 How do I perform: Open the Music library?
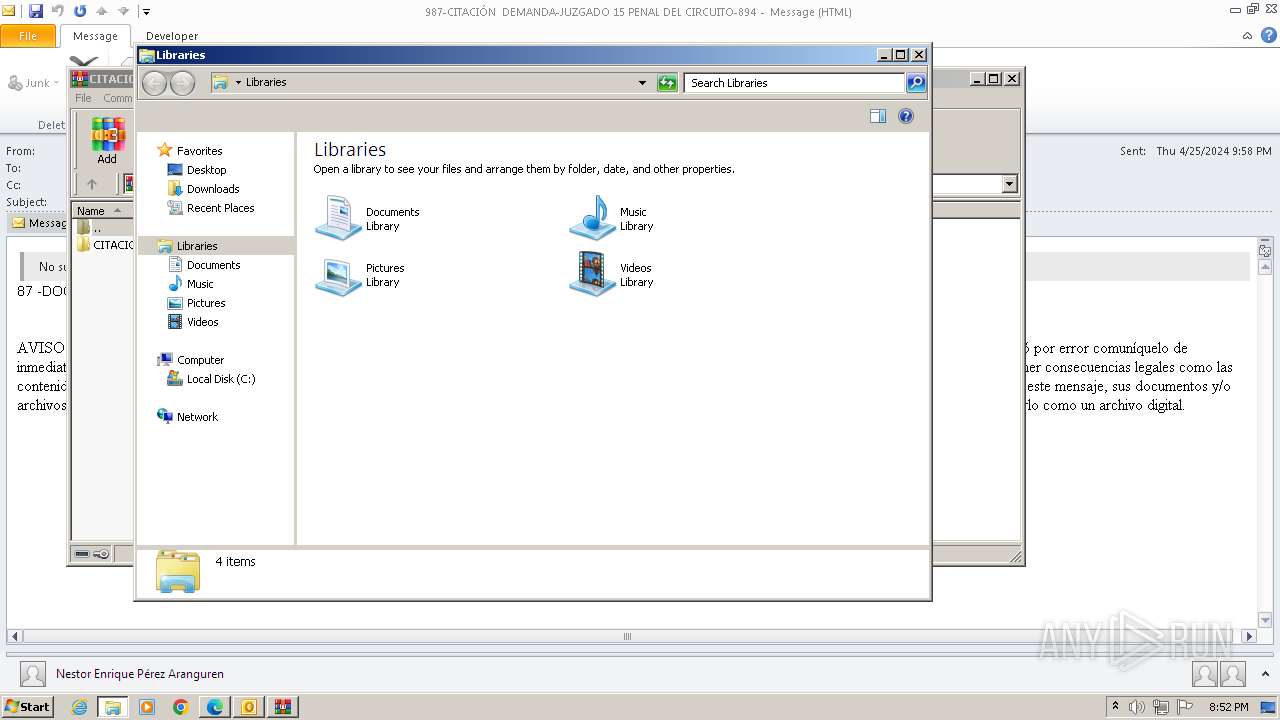pos(611,219)
